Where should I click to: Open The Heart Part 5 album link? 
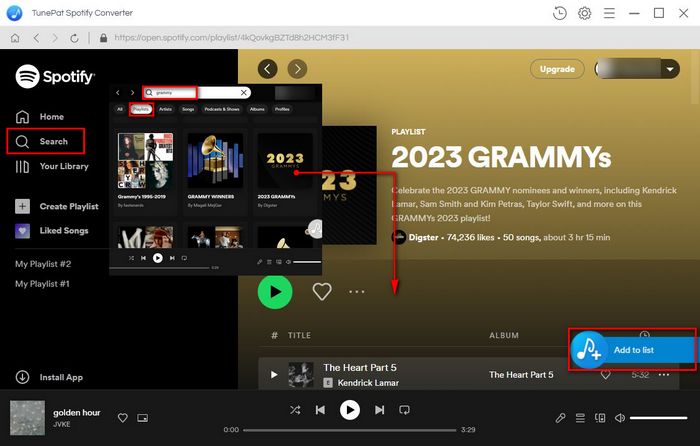pyautogui.click(x=521, y=375)
